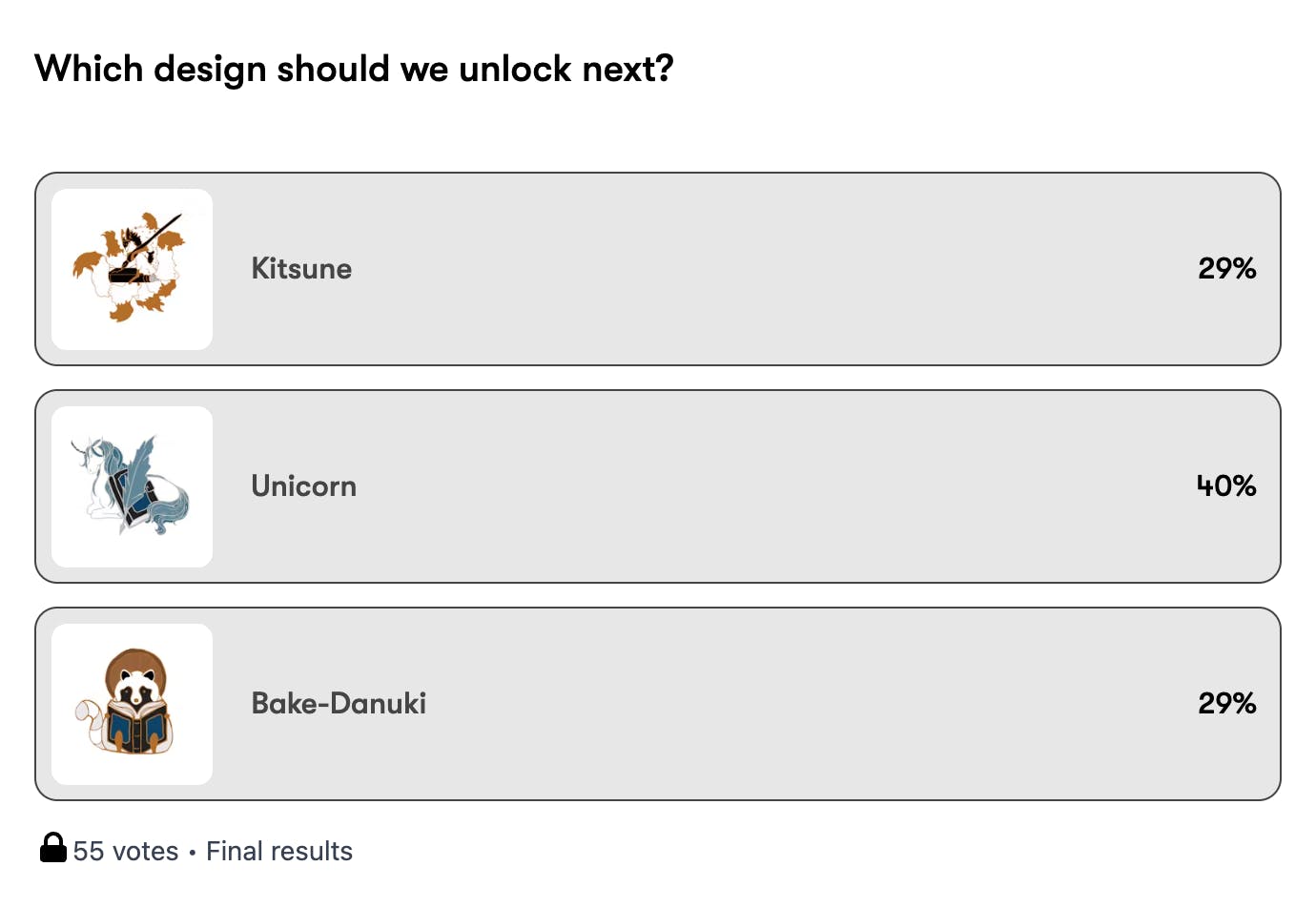Viewport: 1316px width, 908px height.
Task: Click the 29% result for Kitsune
Action: 1226,269
